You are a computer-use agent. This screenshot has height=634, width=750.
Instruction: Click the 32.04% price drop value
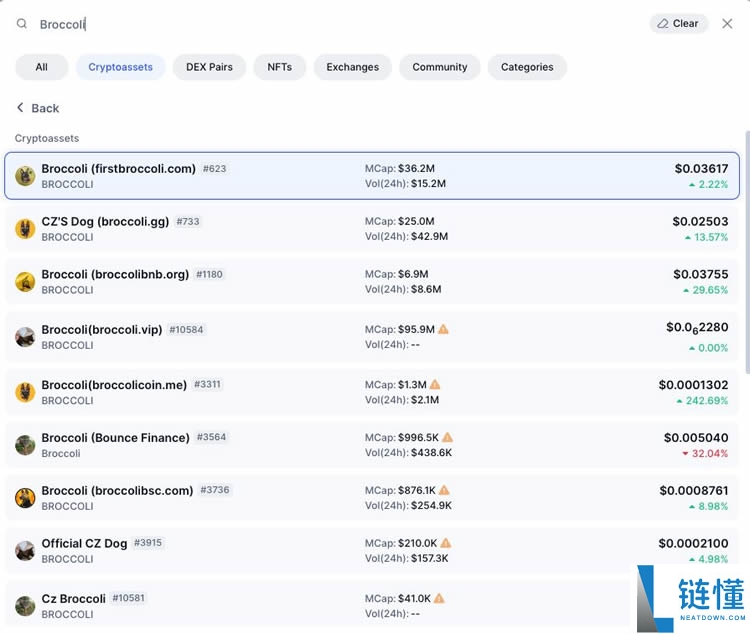click(x=705, y=453)
